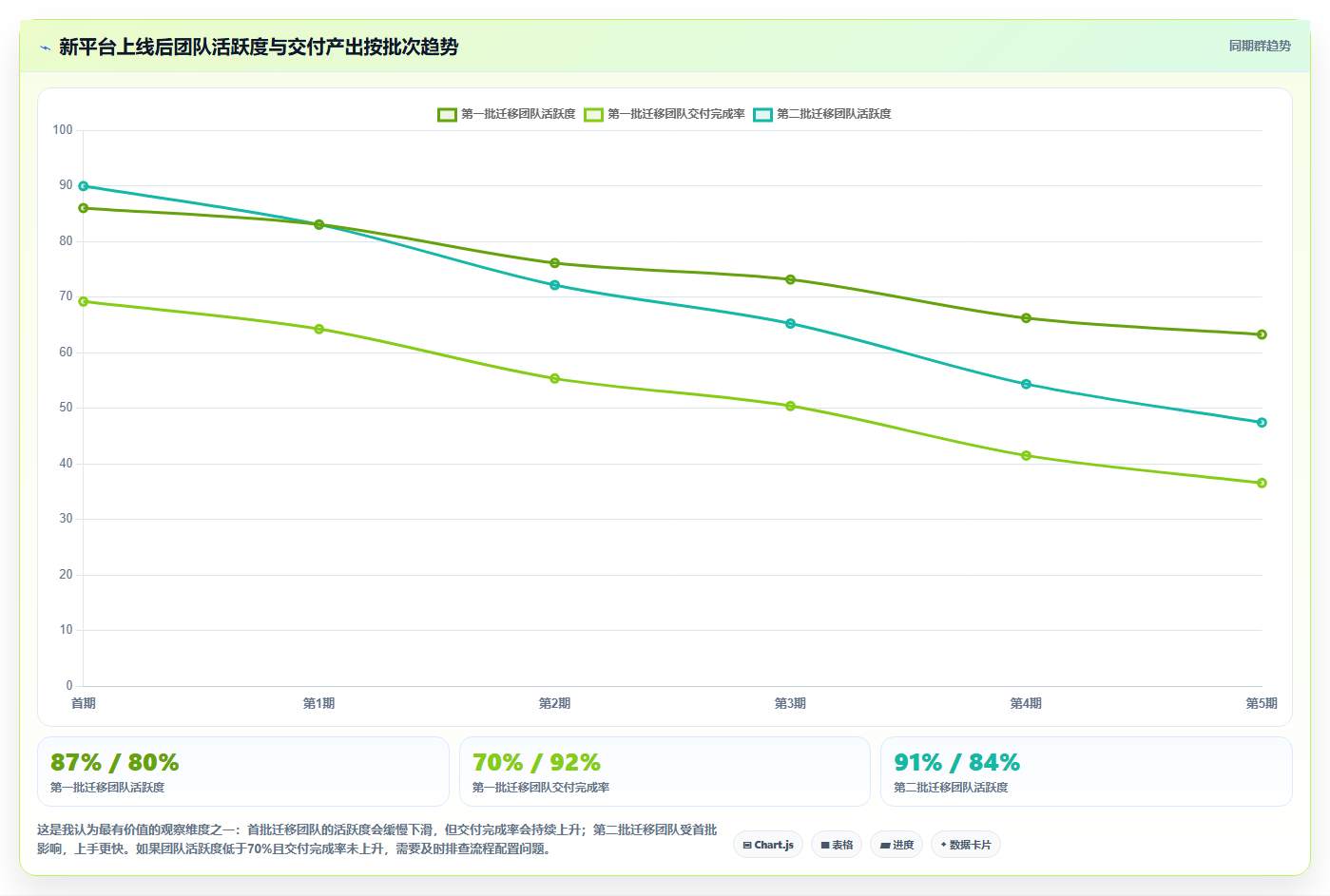The width and height of the screenshot is (1330, 896).
Task: Click the y-axis value 50
Action: pos(66,408)
